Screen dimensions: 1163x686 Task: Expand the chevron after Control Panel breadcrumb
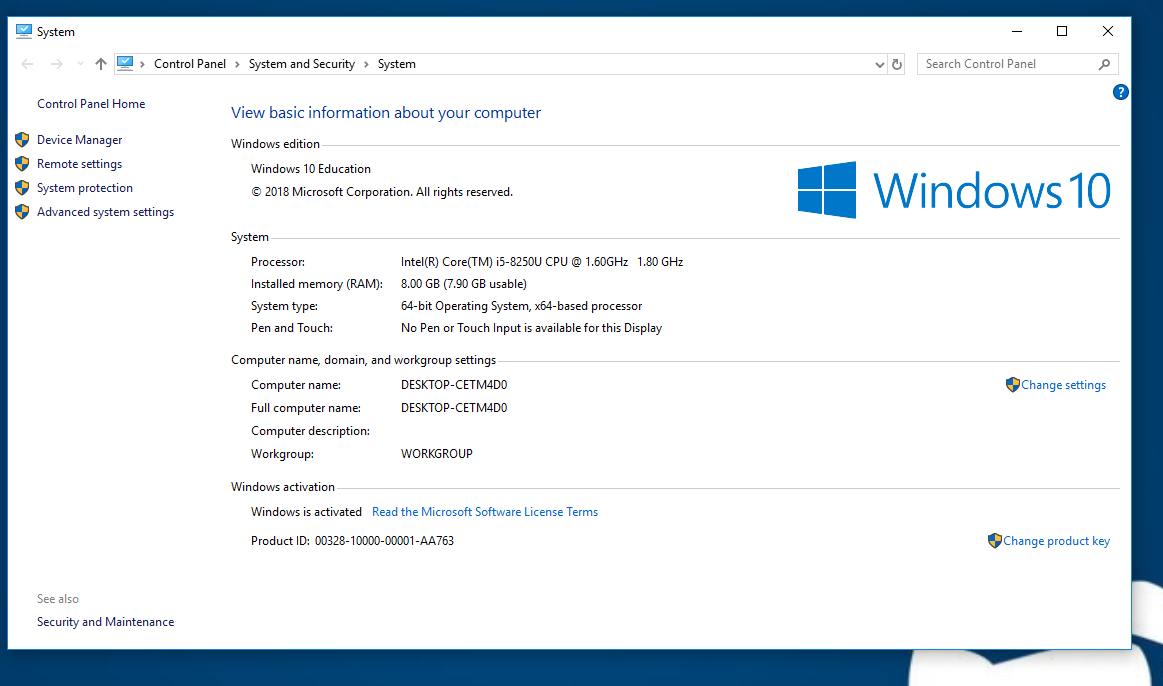[237, 64]
